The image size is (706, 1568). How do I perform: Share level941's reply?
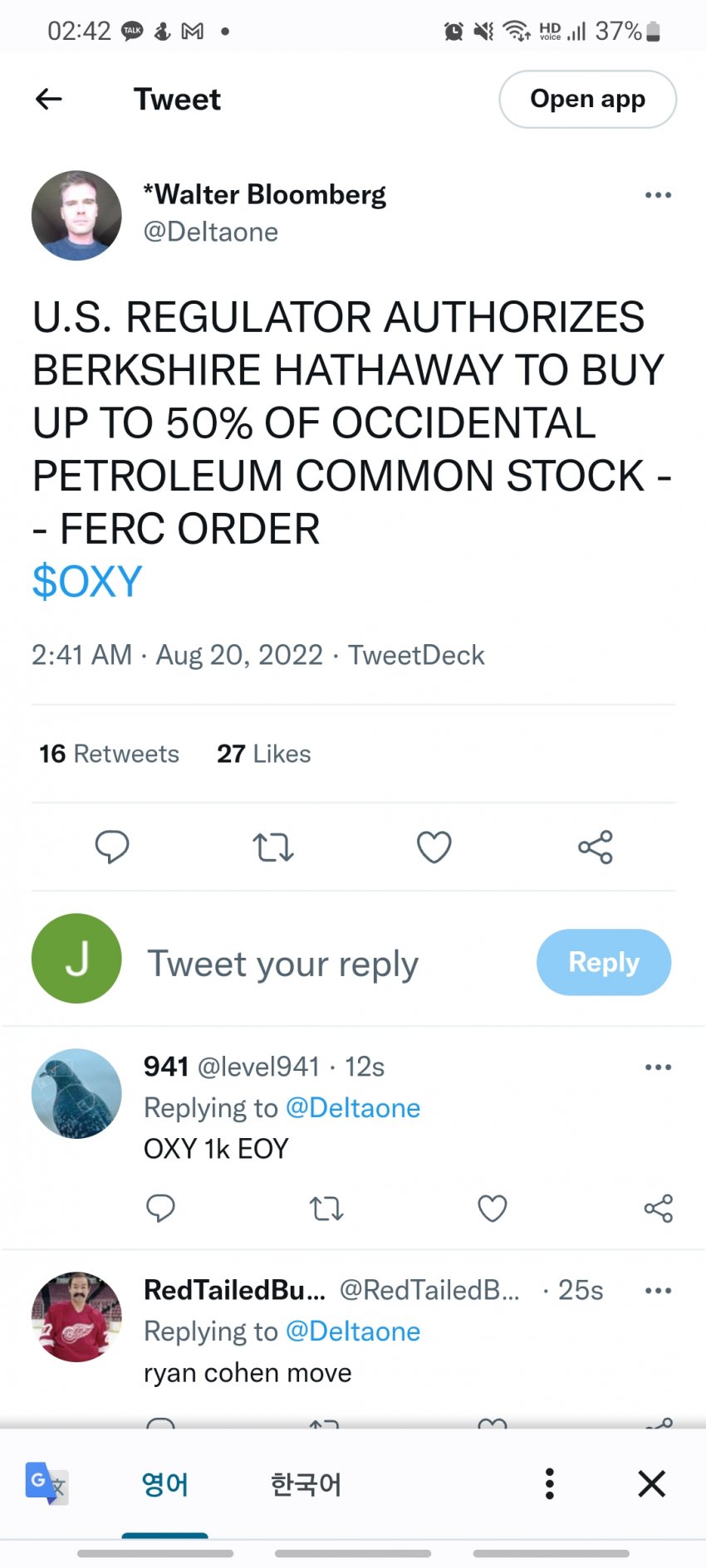pyautogui.click(x=658, y=1209)
